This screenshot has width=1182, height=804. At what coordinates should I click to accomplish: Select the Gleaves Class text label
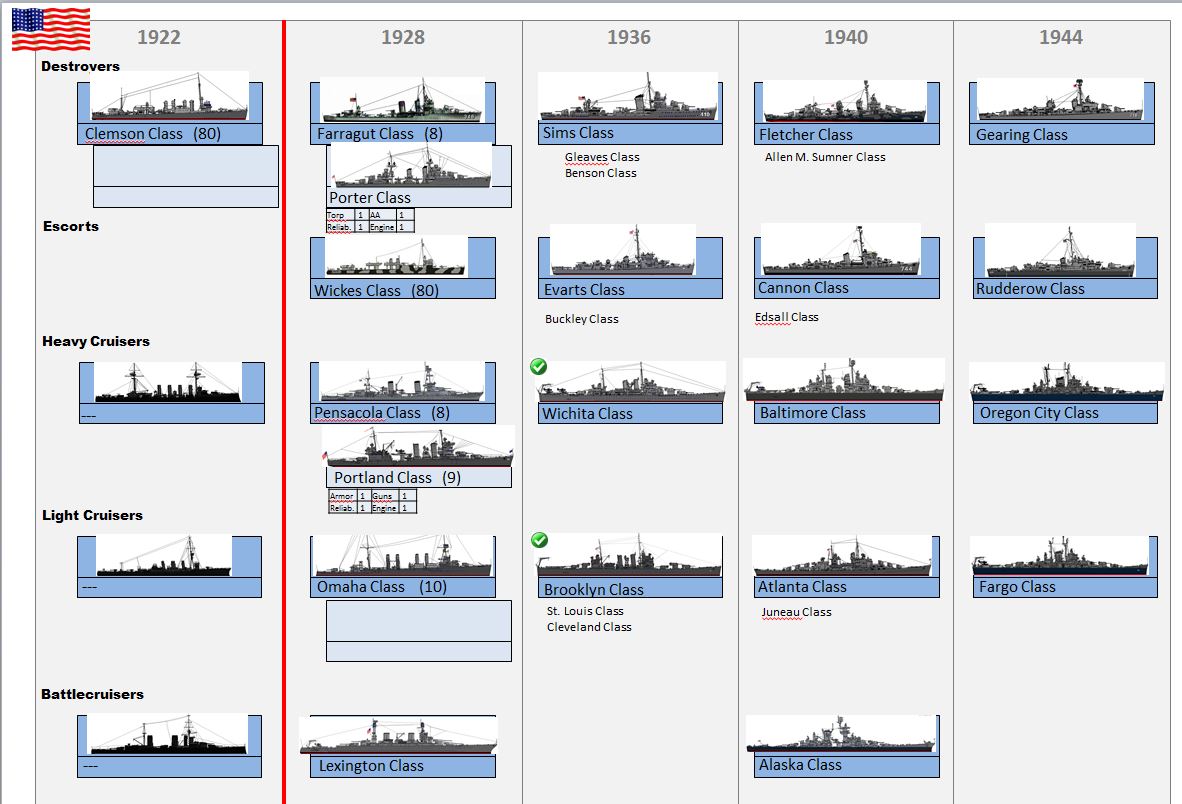[x=601, y=157]
